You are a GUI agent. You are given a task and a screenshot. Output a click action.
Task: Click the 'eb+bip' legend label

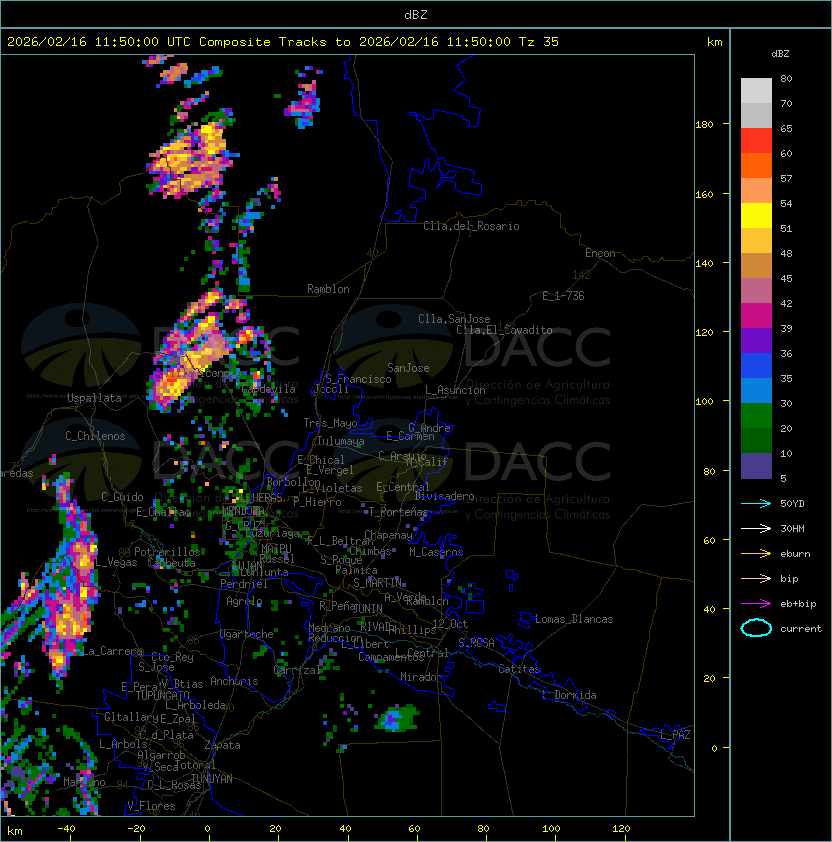[x=798, y=604]
